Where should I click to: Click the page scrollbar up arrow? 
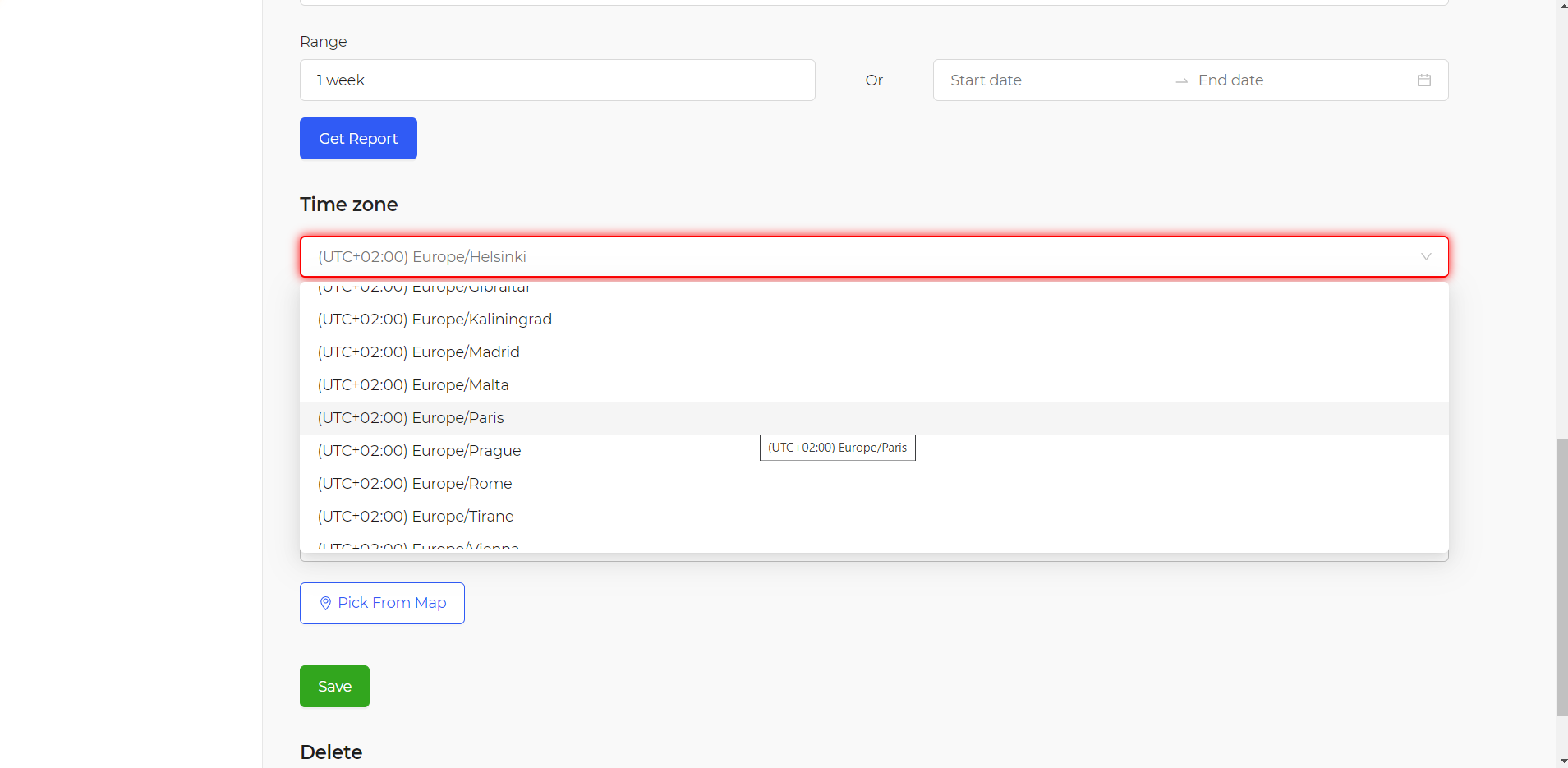[x=1561, y=6]
